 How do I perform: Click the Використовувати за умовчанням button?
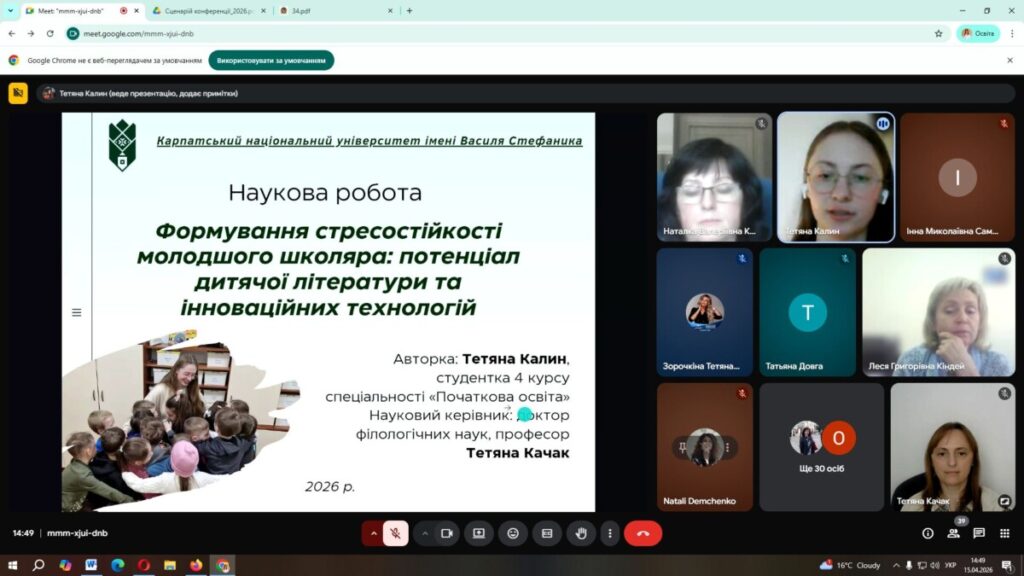click(271, 60)
